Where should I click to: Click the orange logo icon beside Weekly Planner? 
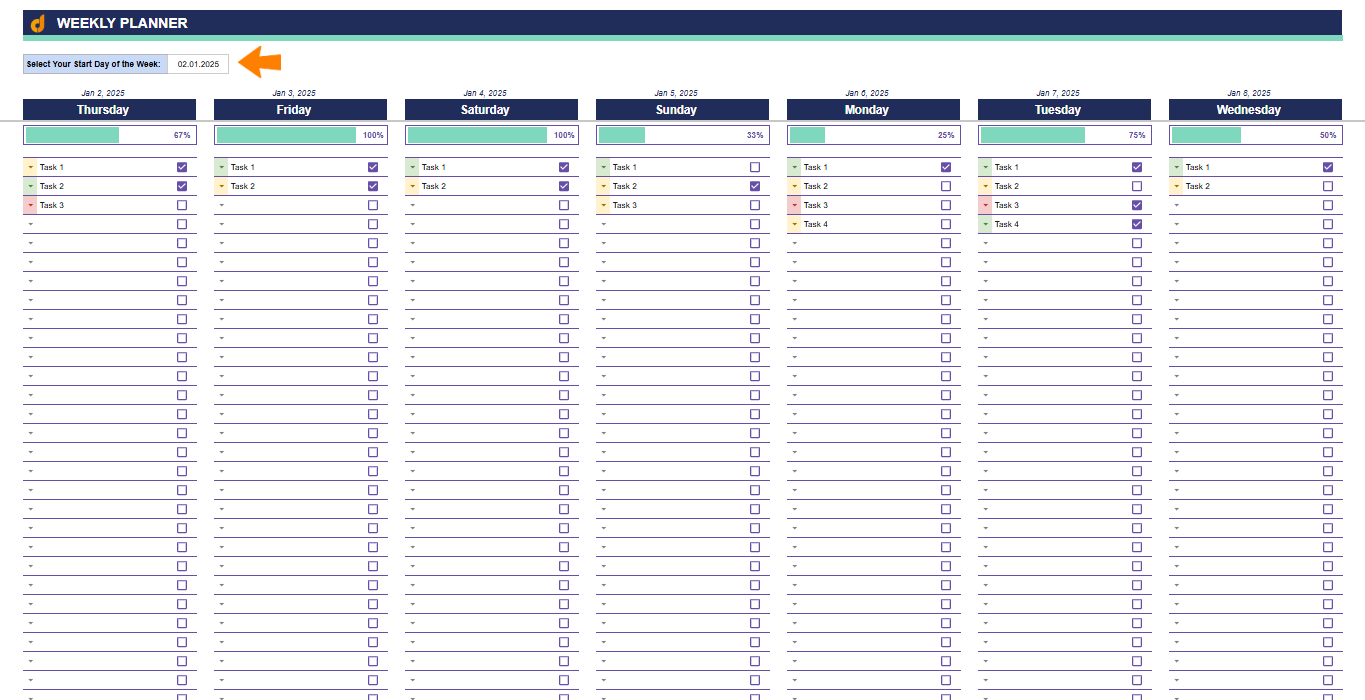[x=38, y=23]
